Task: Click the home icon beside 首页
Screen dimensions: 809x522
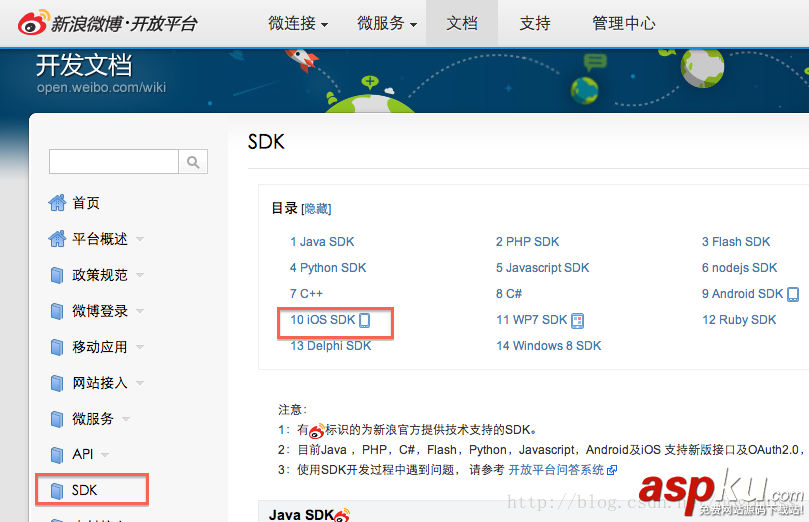Action: pos(57,203)
